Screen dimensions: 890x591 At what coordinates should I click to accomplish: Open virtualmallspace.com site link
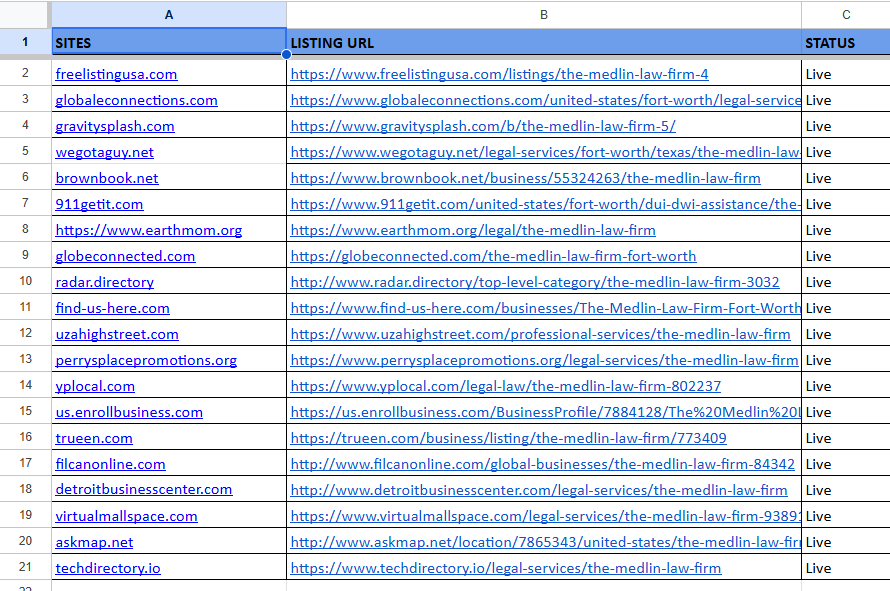(127, 517)
